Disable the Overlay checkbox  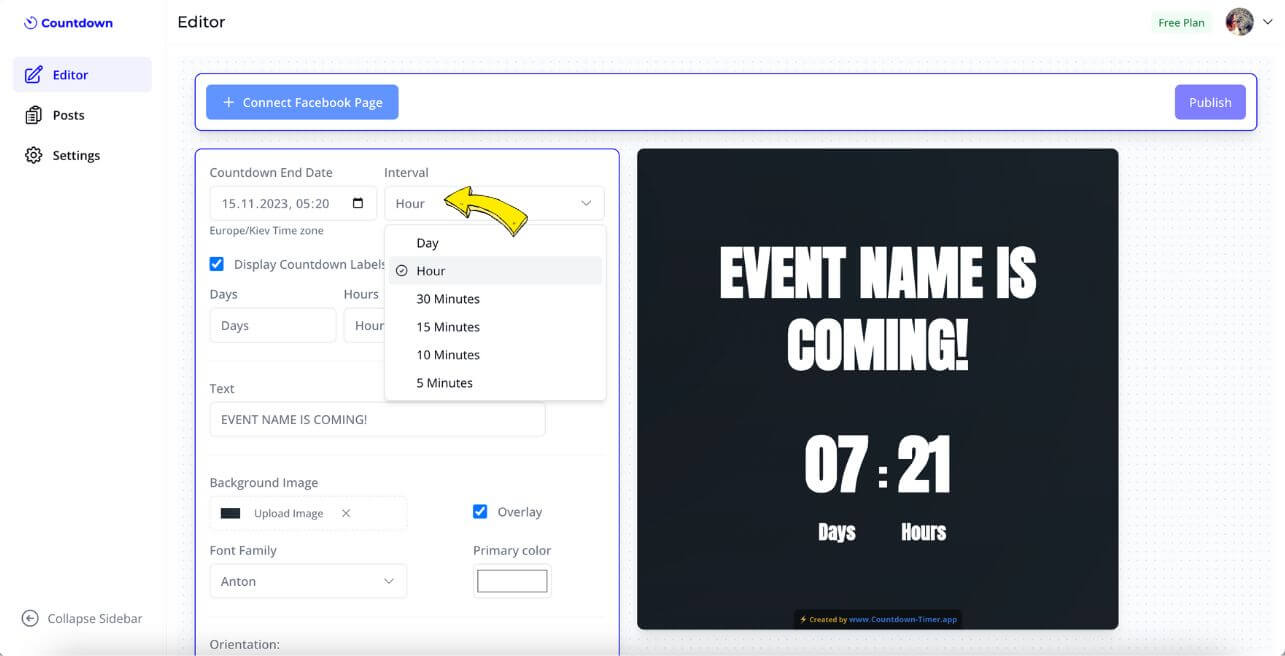480,511
